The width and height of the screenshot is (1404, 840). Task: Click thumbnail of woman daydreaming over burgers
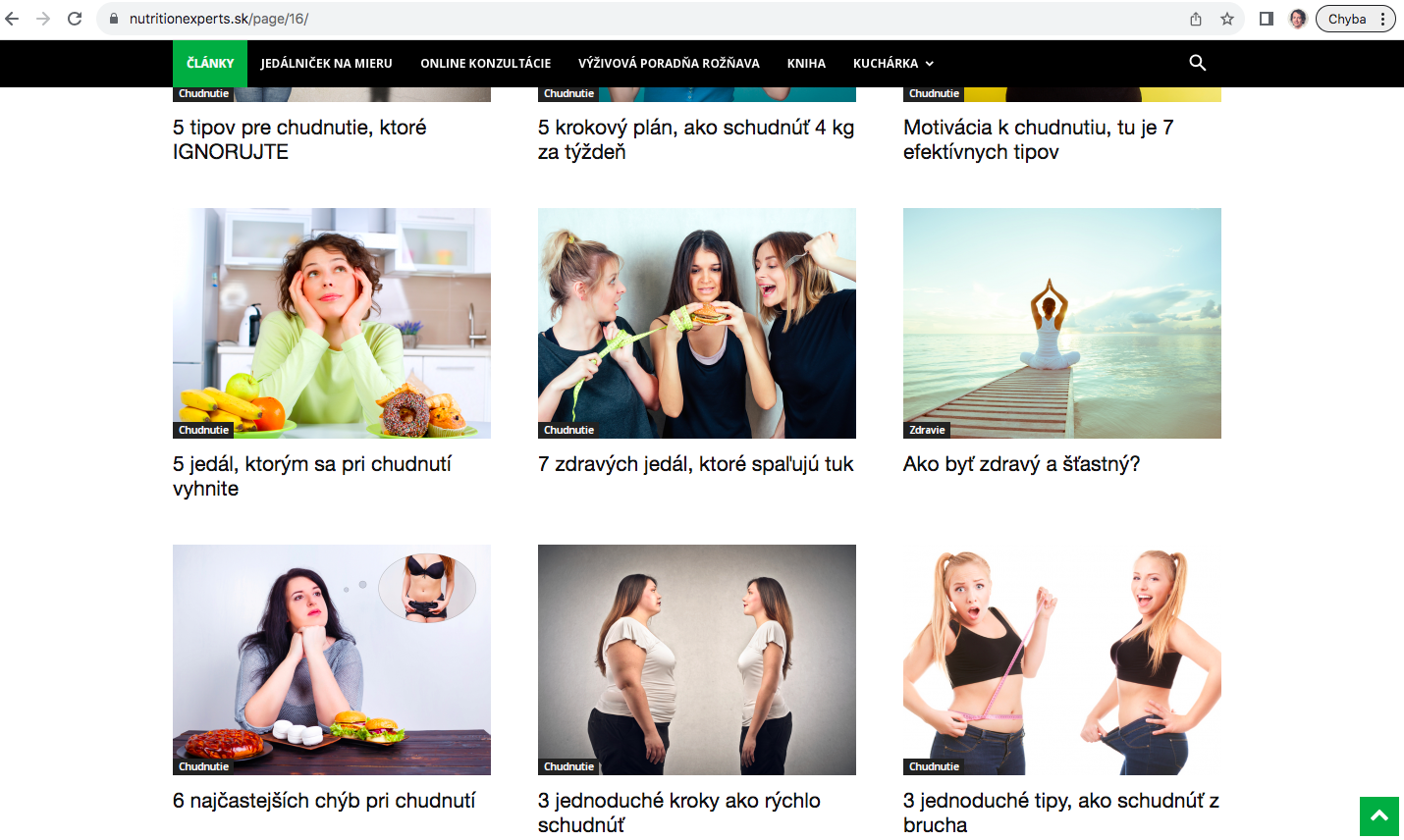(332, 659)
